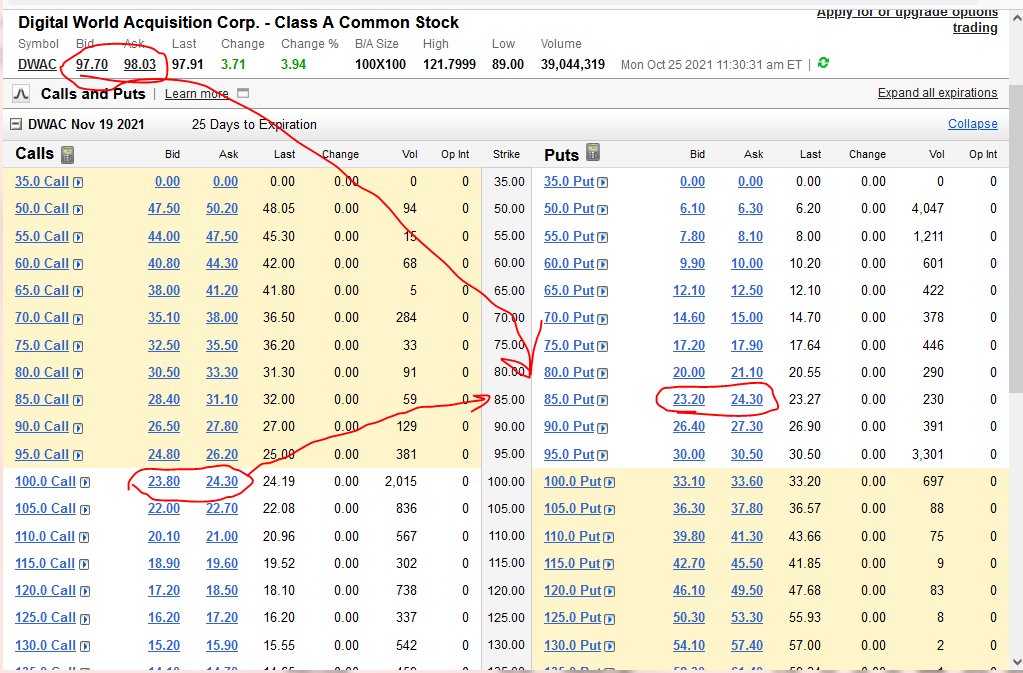The image size is (1023, 673).
Task: Click the arrow icon next to 50.0 Call
Action: [x=78, y=210]
